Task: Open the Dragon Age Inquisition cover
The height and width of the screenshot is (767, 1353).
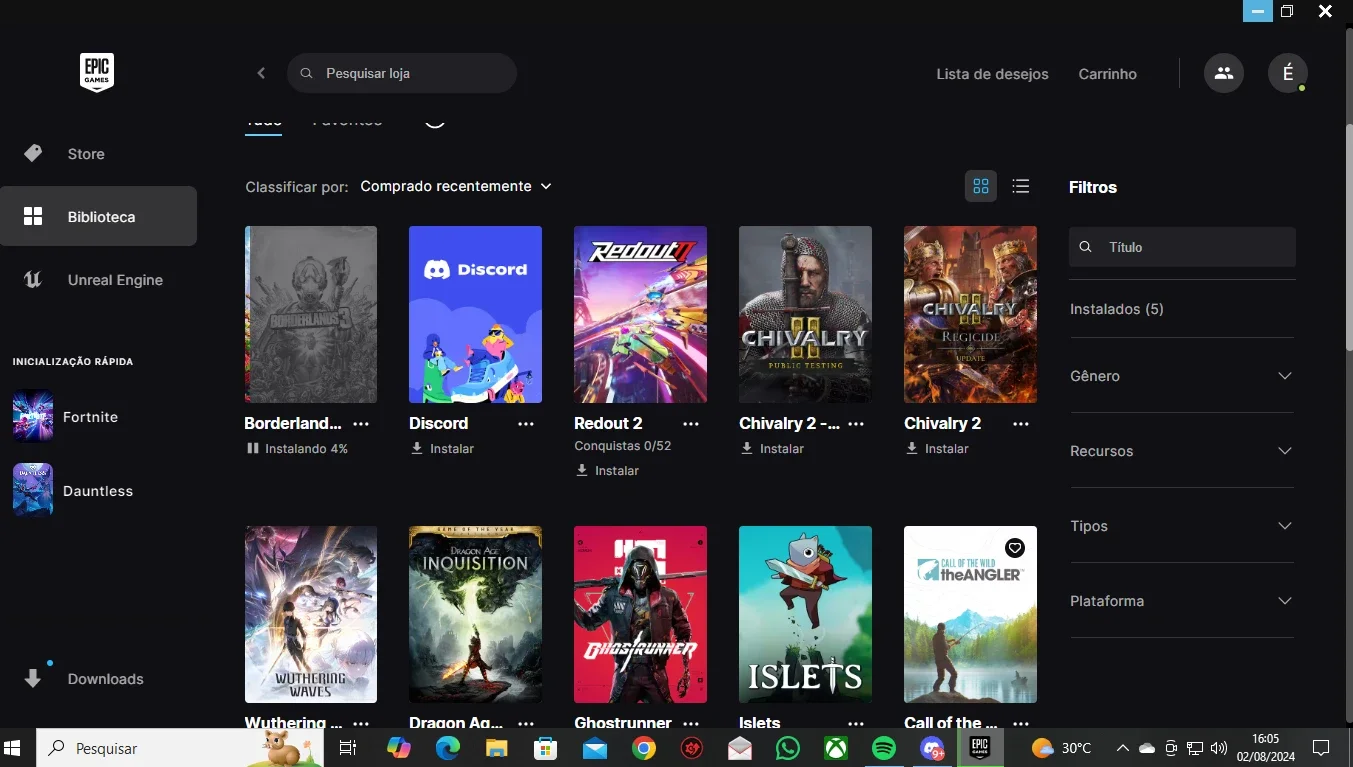Action: pos(475,614)
